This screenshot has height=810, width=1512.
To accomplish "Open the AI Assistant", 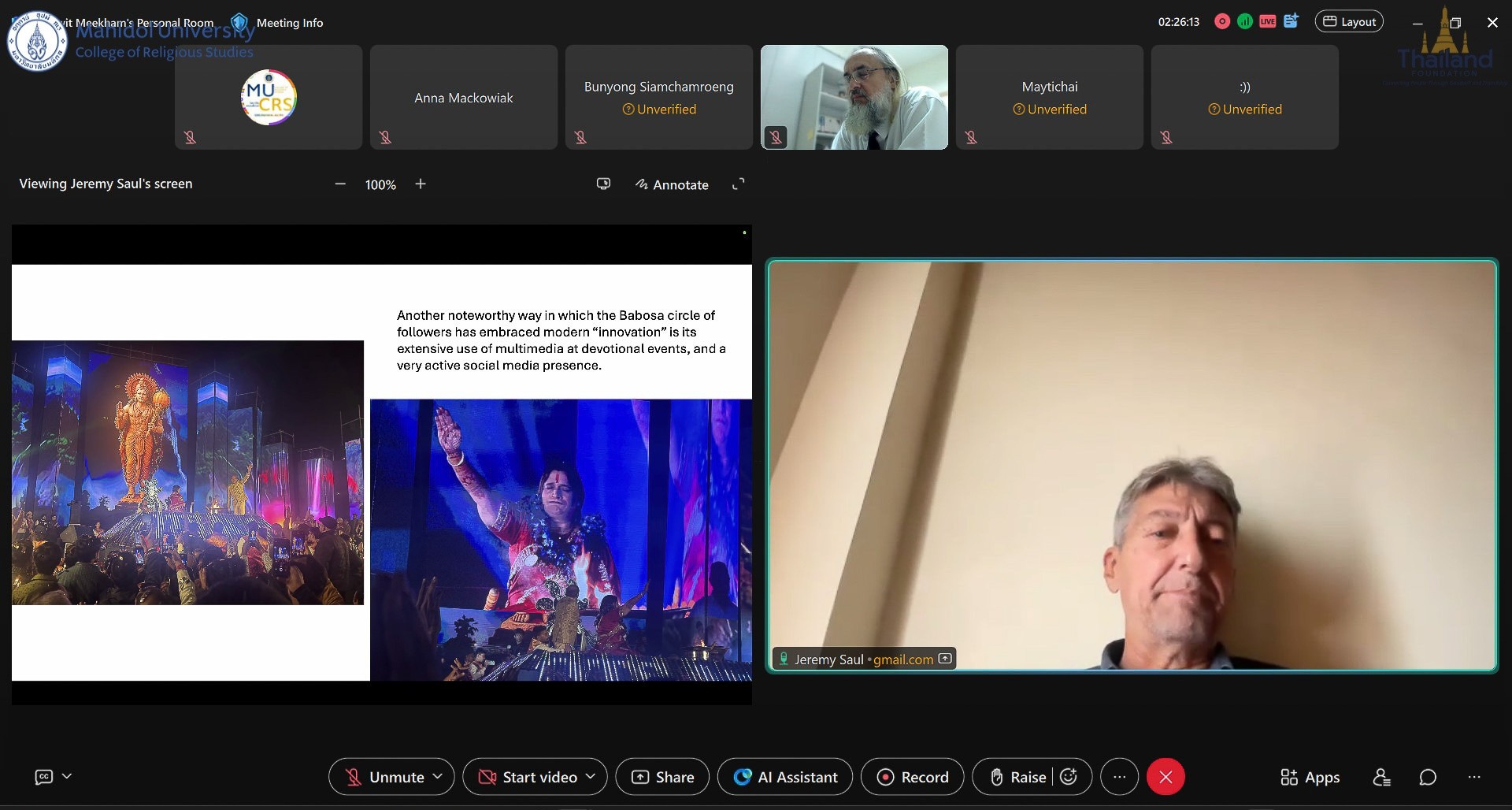I will [x=785, y=777].
